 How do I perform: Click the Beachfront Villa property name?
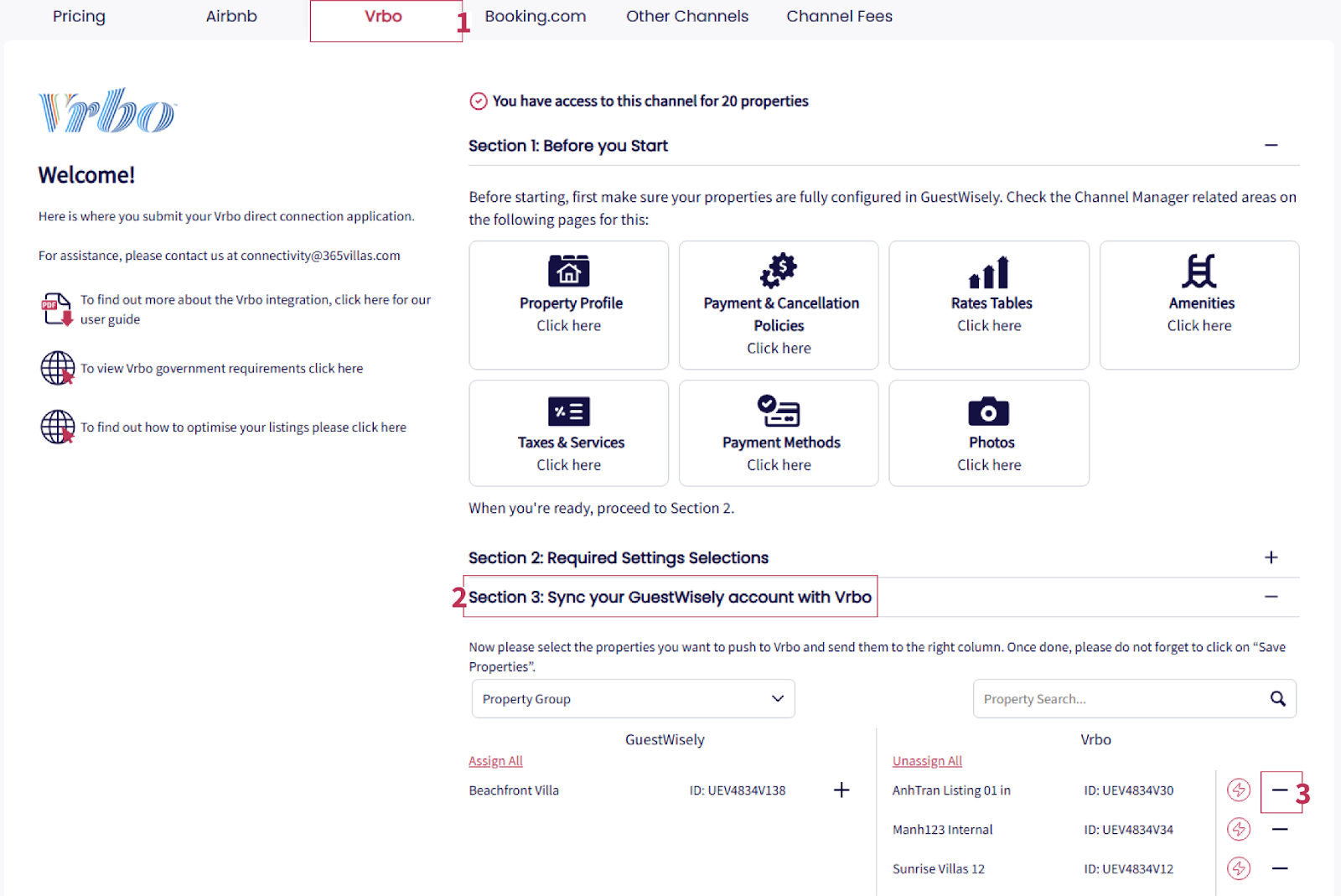point(514,790)
